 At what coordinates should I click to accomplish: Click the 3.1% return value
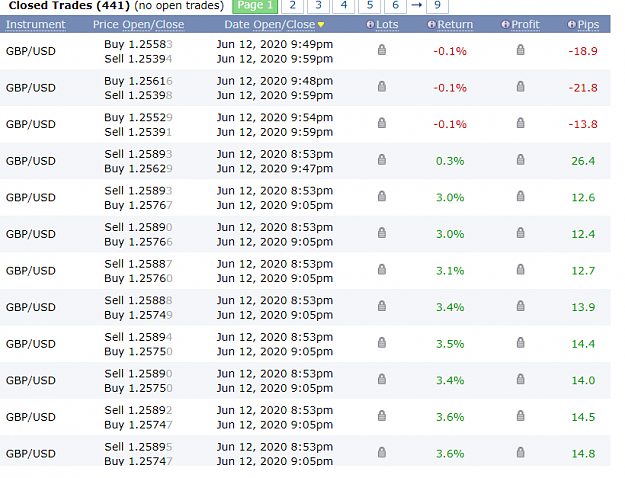450,271
